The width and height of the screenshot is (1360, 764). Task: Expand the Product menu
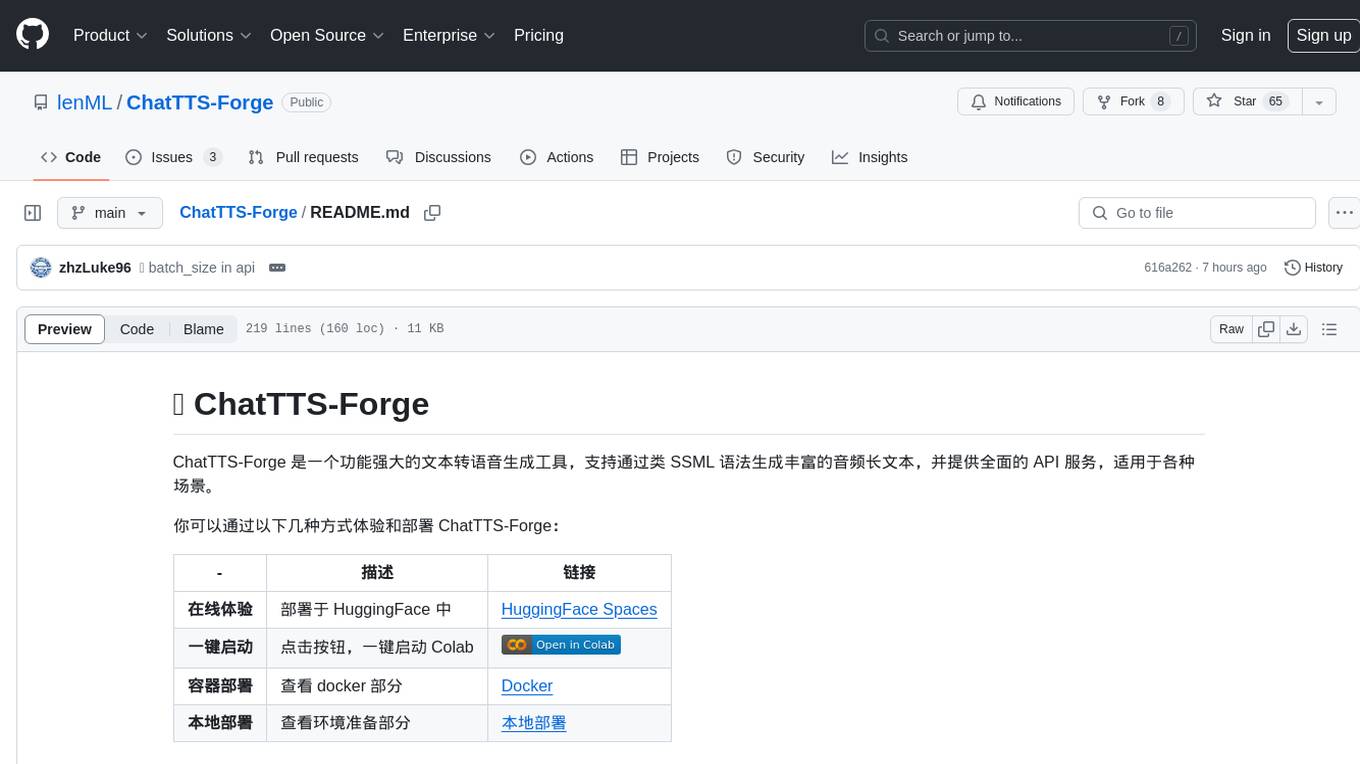110,35
